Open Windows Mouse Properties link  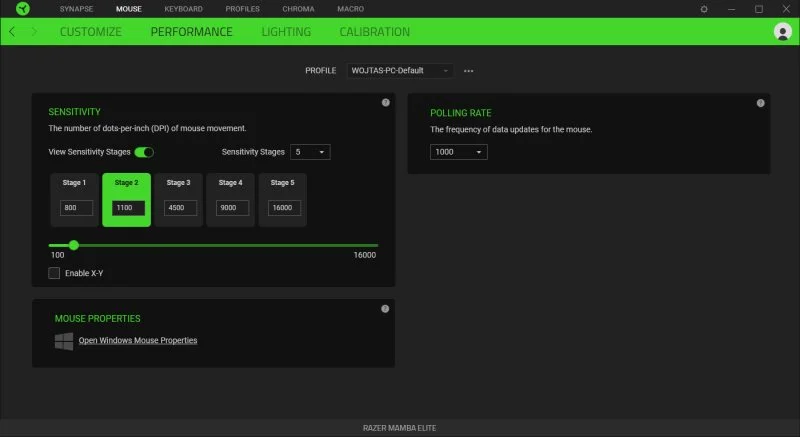tap(138, 341)
